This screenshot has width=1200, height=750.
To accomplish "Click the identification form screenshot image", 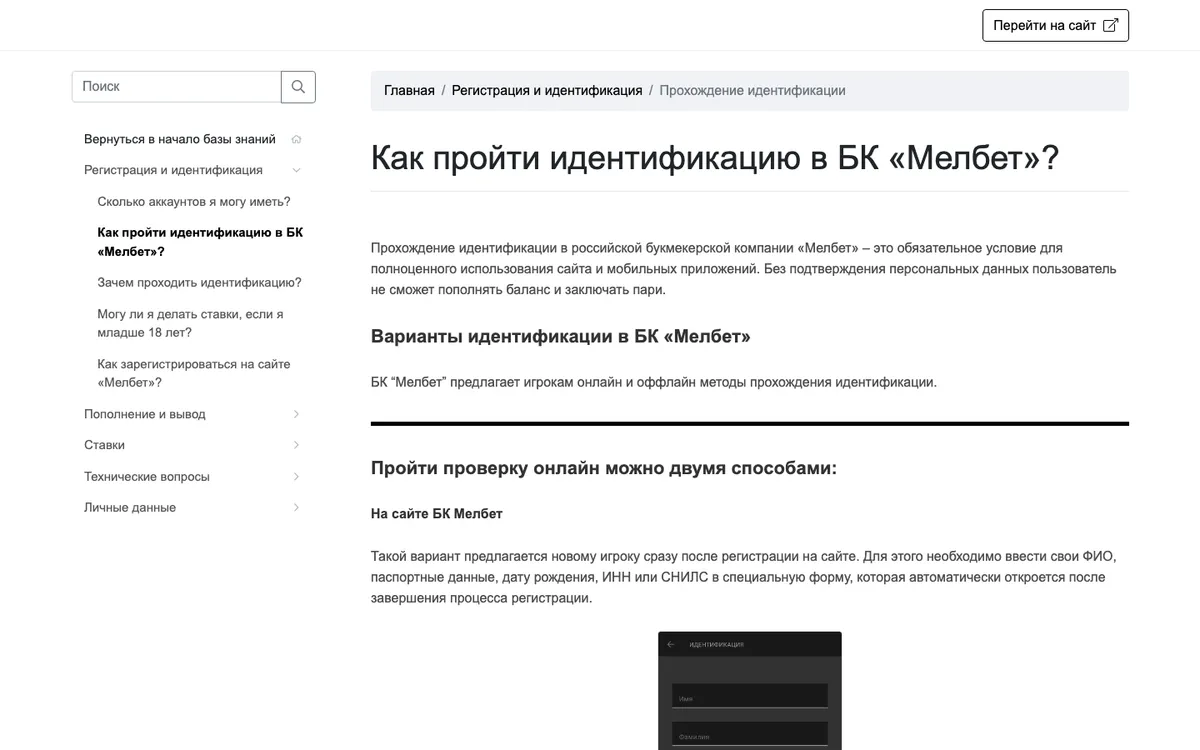I will tap(750, 691).
